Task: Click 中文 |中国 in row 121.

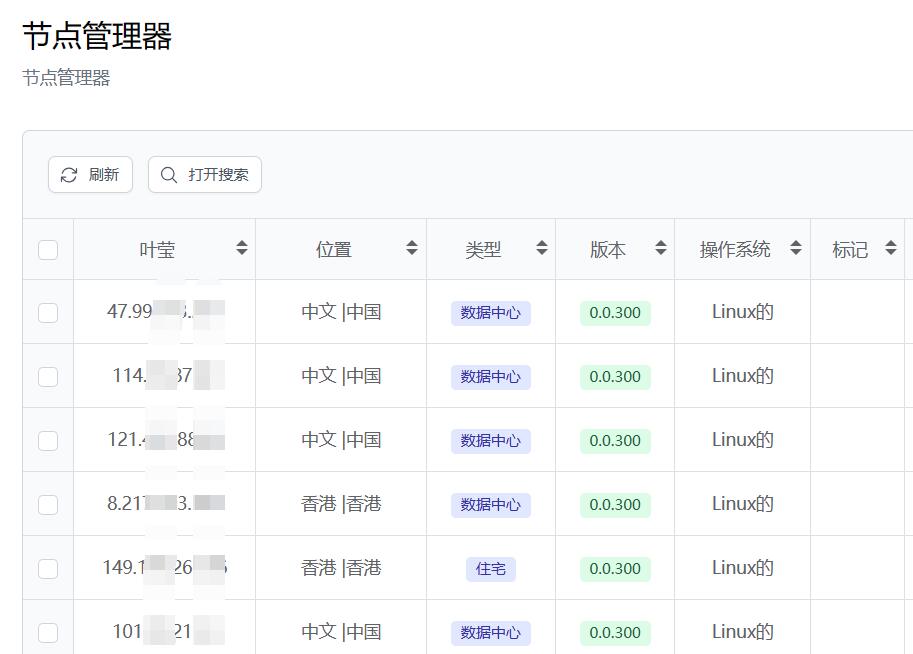Action: click(341, 440)
